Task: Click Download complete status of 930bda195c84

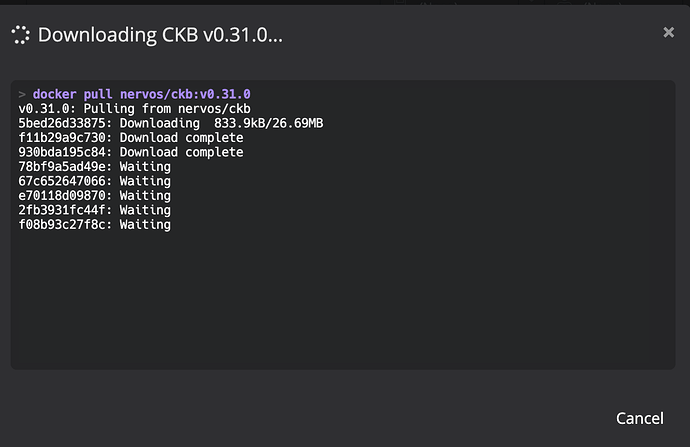Action: 181,152
